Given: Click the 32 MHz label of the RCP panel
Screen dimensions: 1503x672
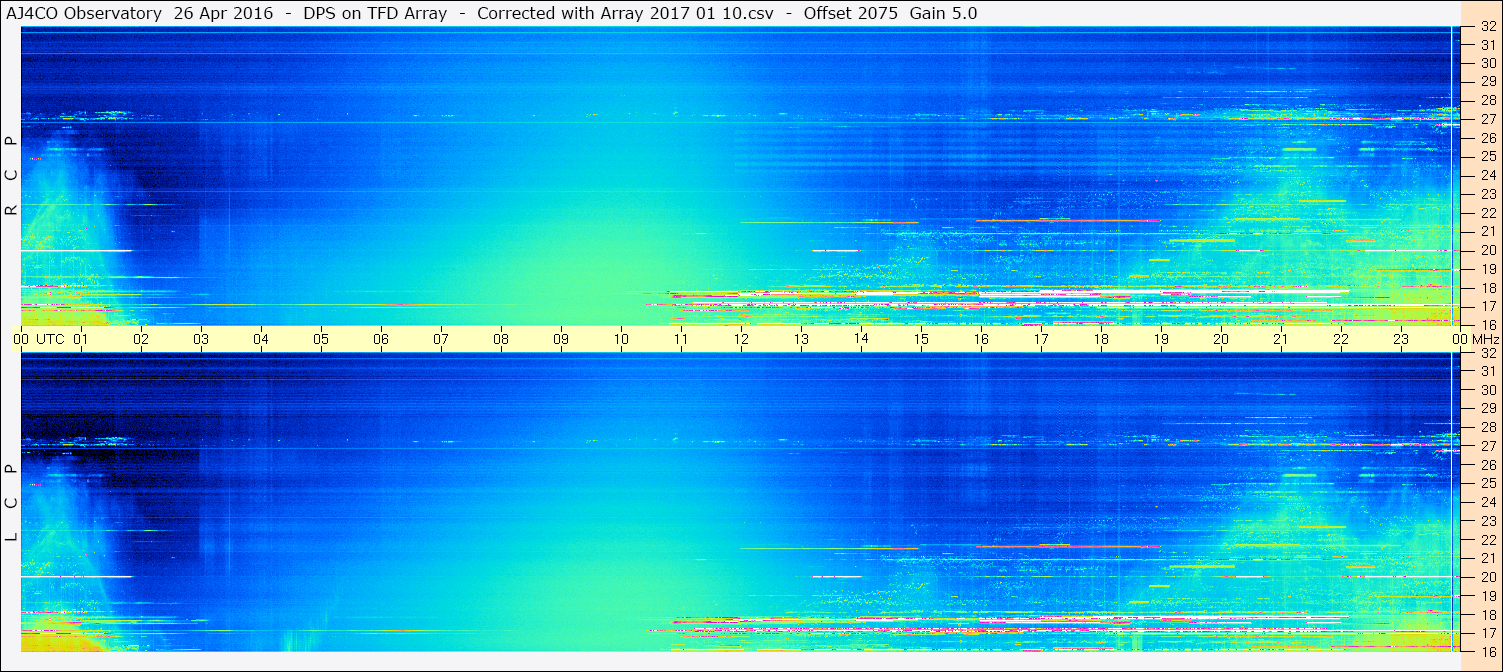Looking at the screenshot, I should coord(1487,27).
